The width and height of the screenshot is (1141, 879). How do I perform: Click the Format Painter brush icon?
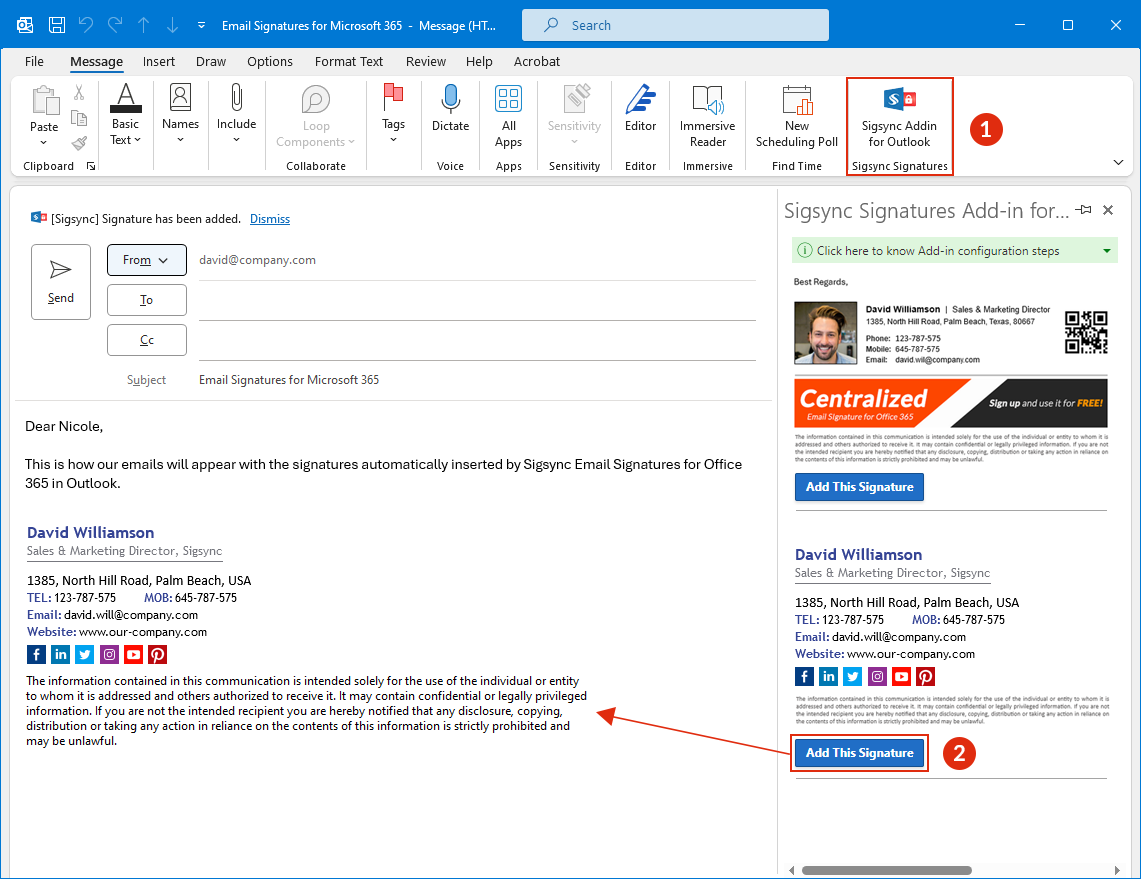(79, 143)
